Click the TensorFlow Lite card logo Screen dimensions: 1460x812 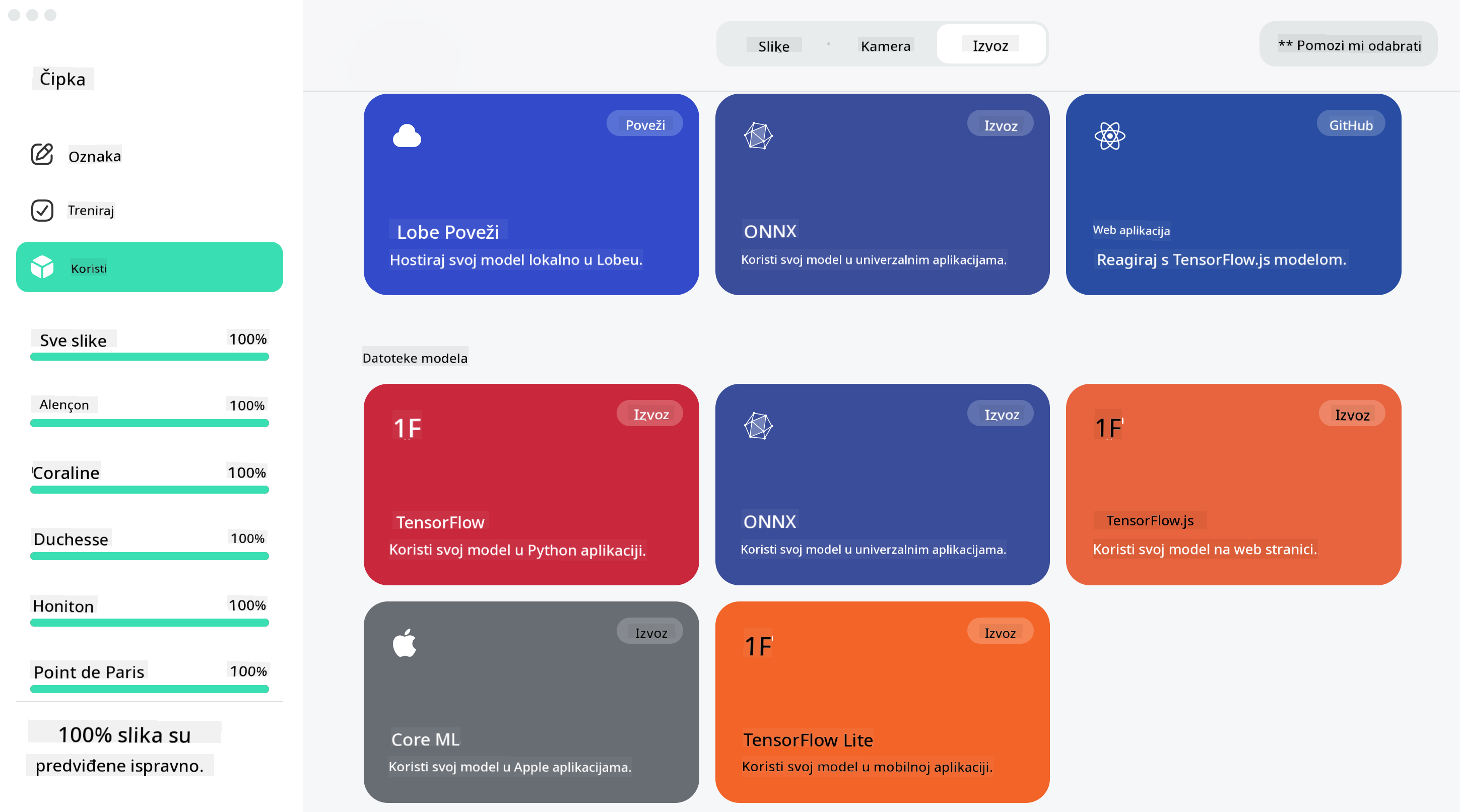[x=758, y=646]
